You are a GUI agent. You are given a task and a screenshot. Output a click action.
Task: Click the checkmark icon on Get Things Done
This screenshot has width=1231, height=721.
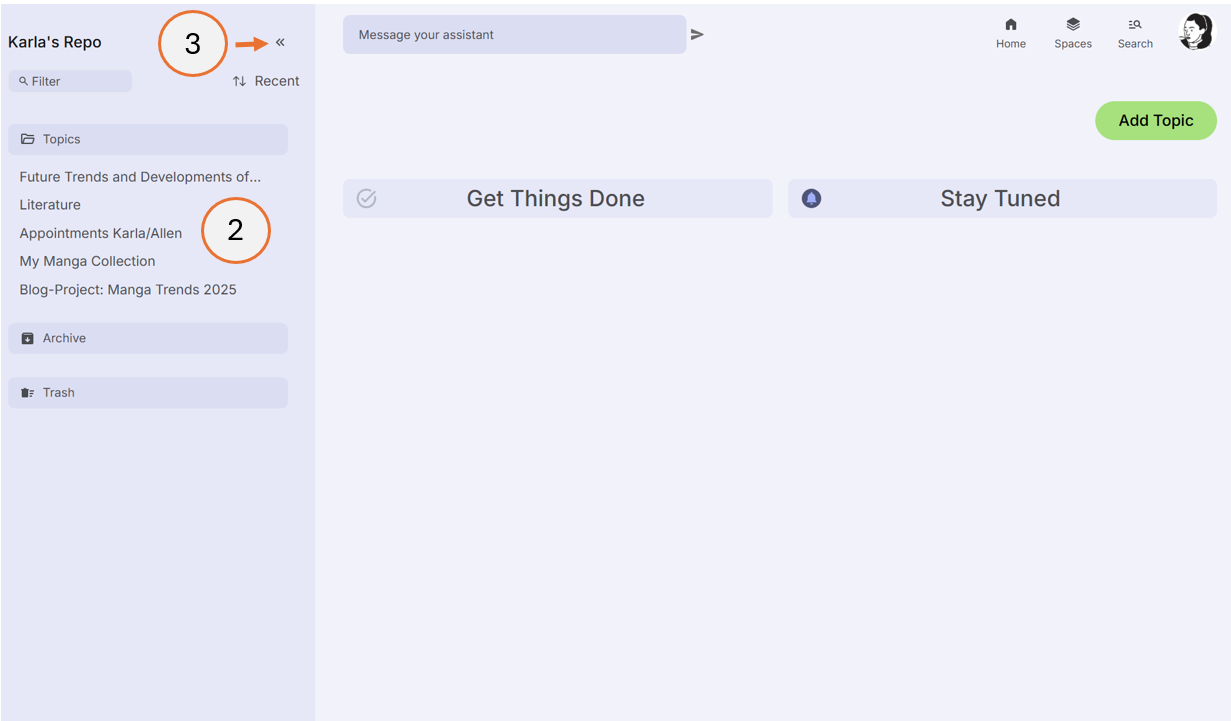pyautogui.click(x=366, y=198)
